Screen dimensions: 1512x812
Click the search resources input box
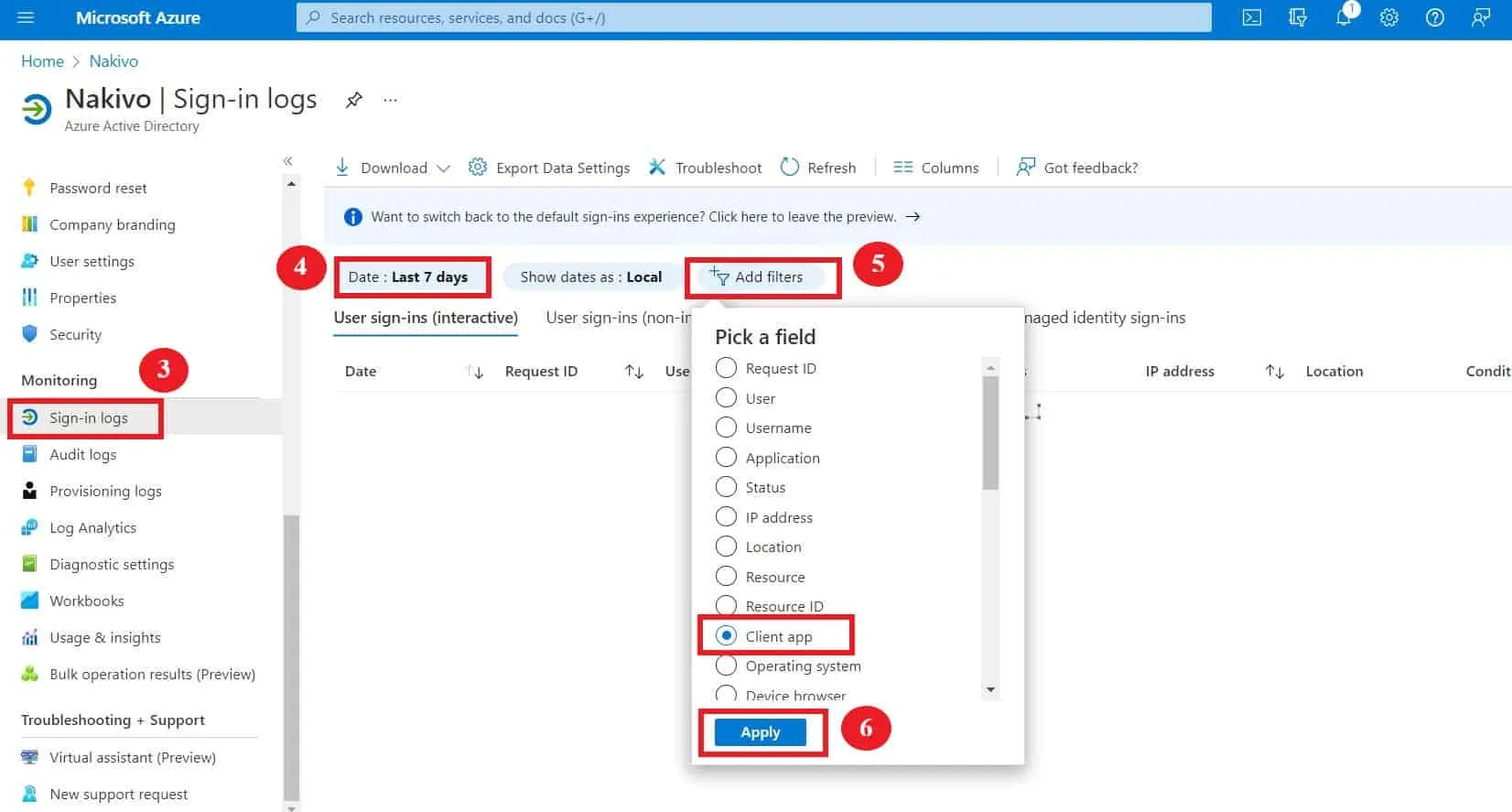(x=752, y=17)
